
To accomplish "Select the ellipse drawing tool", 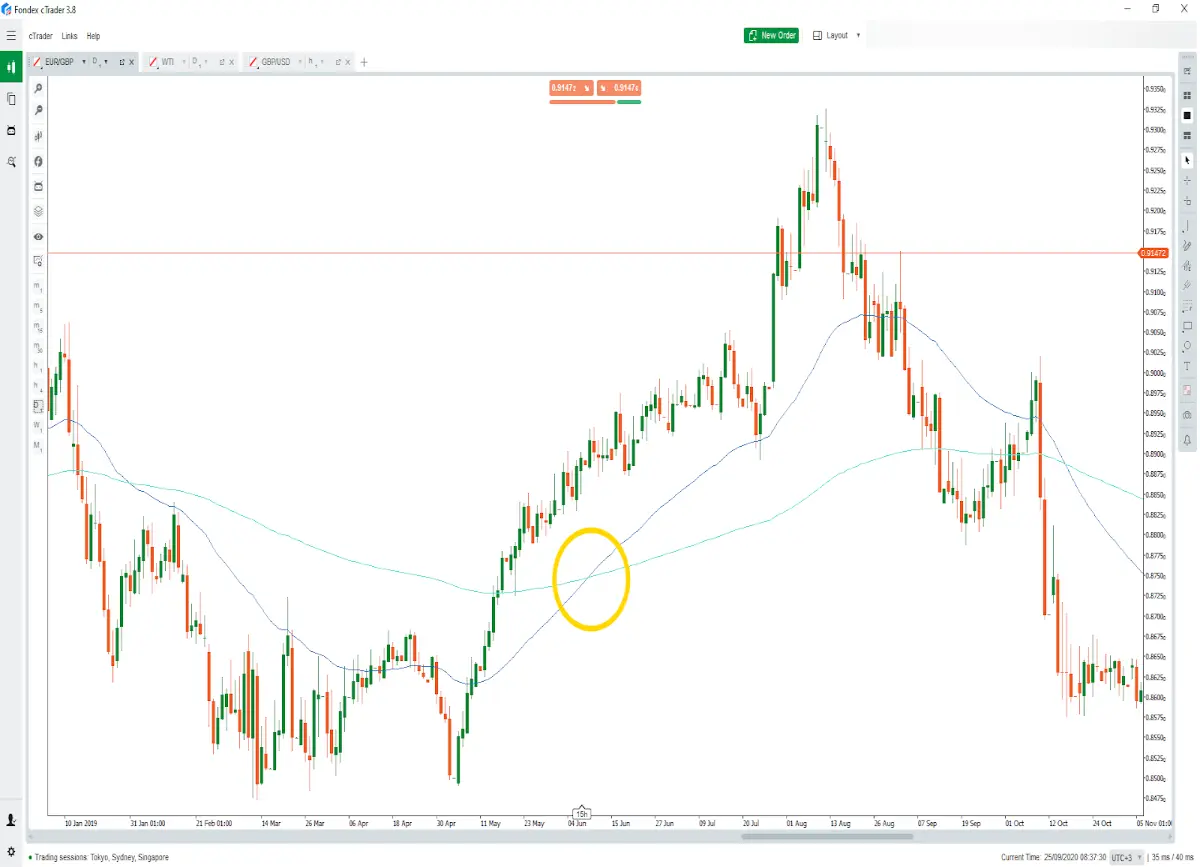I will [x=1187, y=346].
